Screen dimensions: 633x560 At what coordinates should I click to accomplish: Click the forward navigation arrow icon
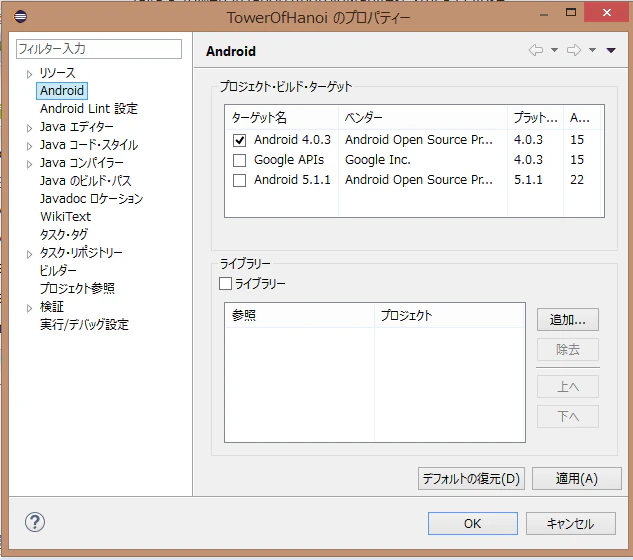pos(574,50)
